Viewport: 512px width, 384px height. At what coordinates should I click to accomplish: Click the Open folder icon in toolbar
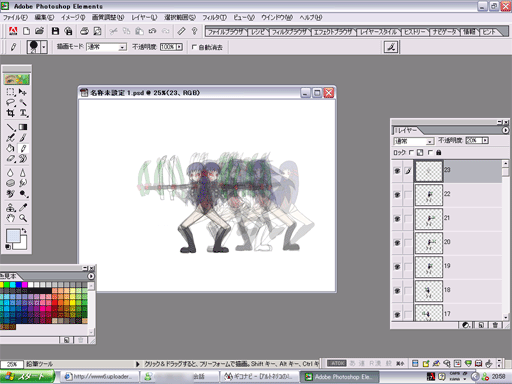pos(39,31)
